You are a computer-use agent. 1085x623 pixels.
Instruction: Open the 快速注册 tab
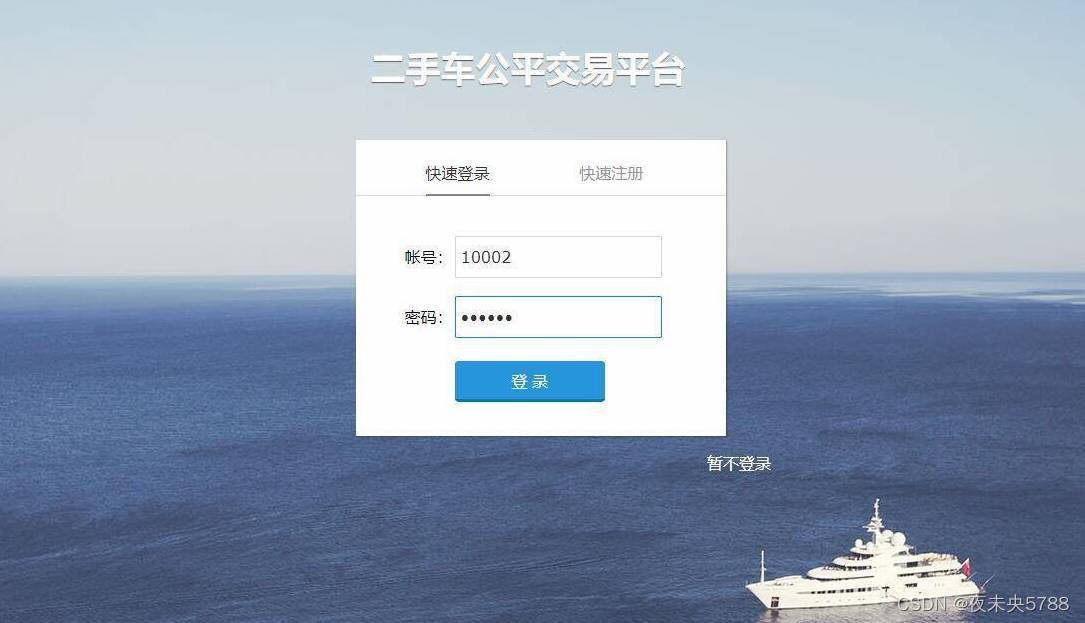click(x=611, y=173)
